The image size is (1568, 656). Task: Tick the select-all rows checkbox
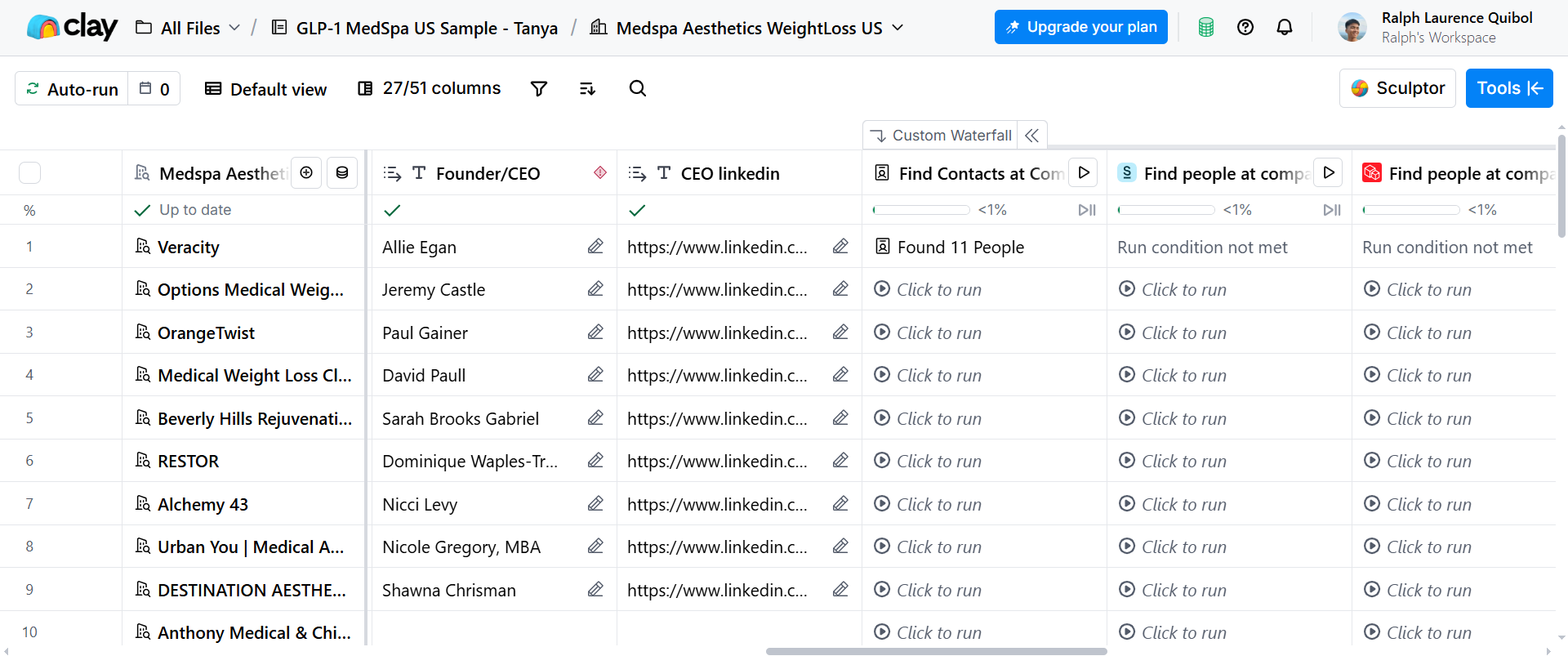click(29, 172)
